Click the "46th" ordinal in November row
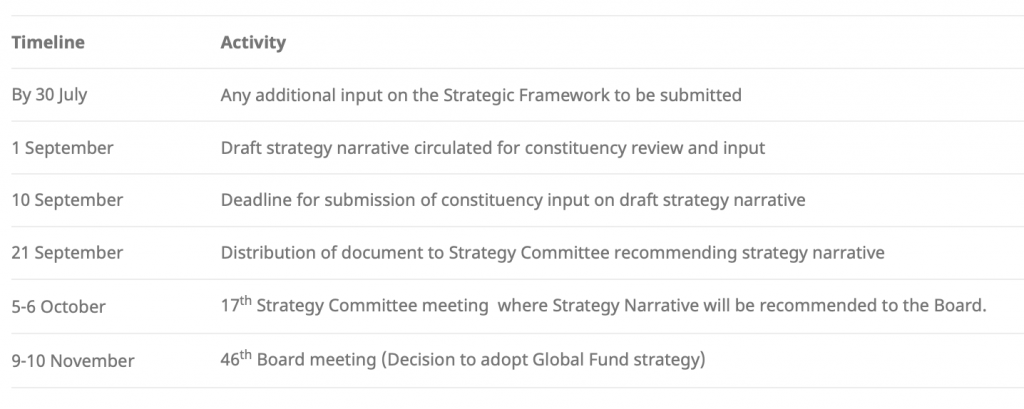The width and height of the screenshot is (1024, 409). click(x=237, y=358)
